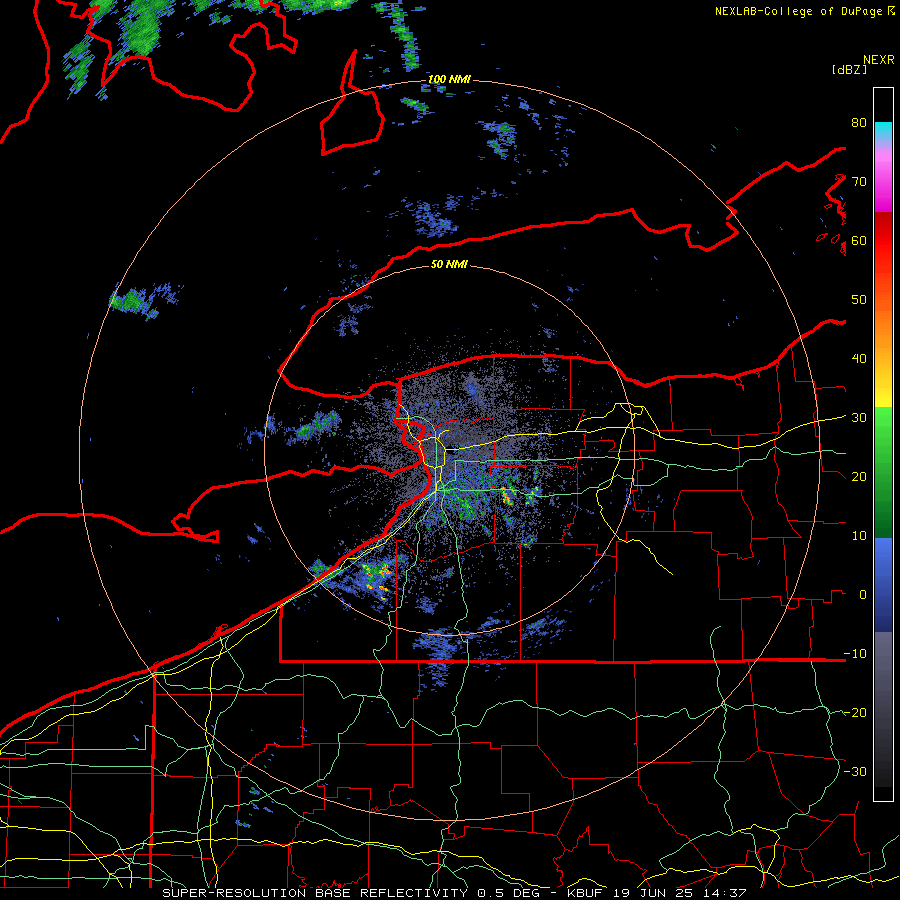Click the 40 value on the dBZ scale
Image resolution: width=900 pixels, height=900 pixels.
click(859, 359)
